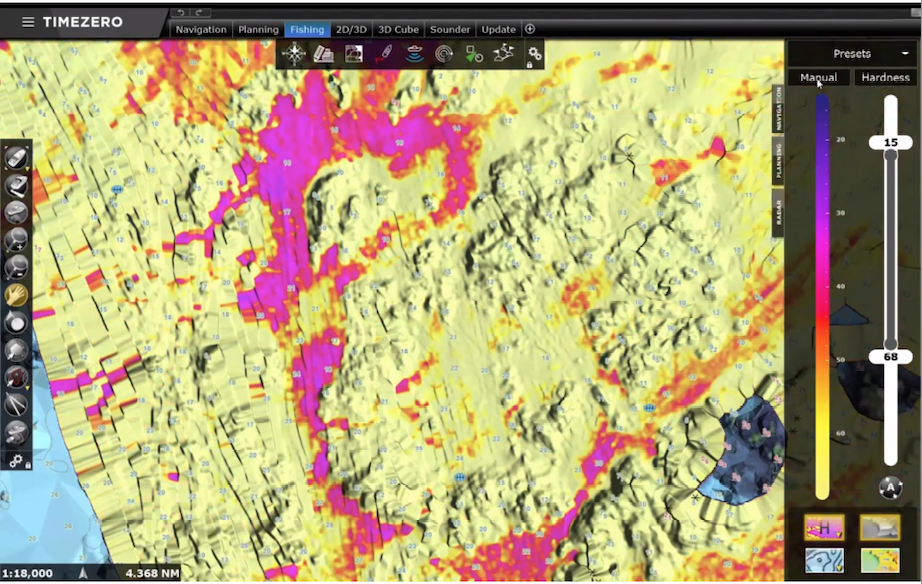Click the 68 depth slider handle
This screenshot has width=922, height=584.
pos(890,357)
